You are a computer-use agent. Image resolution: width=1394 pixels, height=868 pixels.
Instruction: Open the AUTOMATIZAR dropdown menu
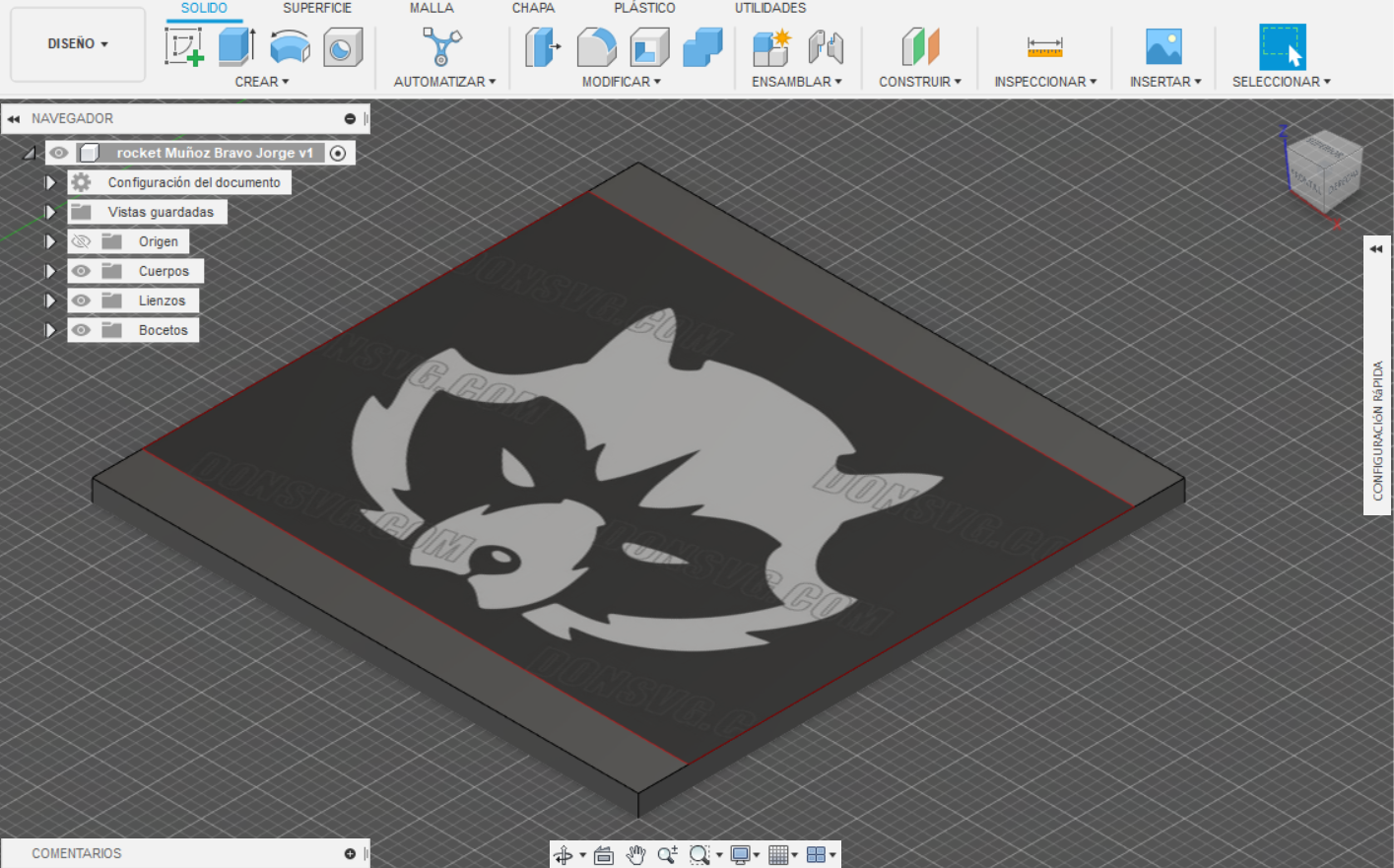(x=444, y=82)
